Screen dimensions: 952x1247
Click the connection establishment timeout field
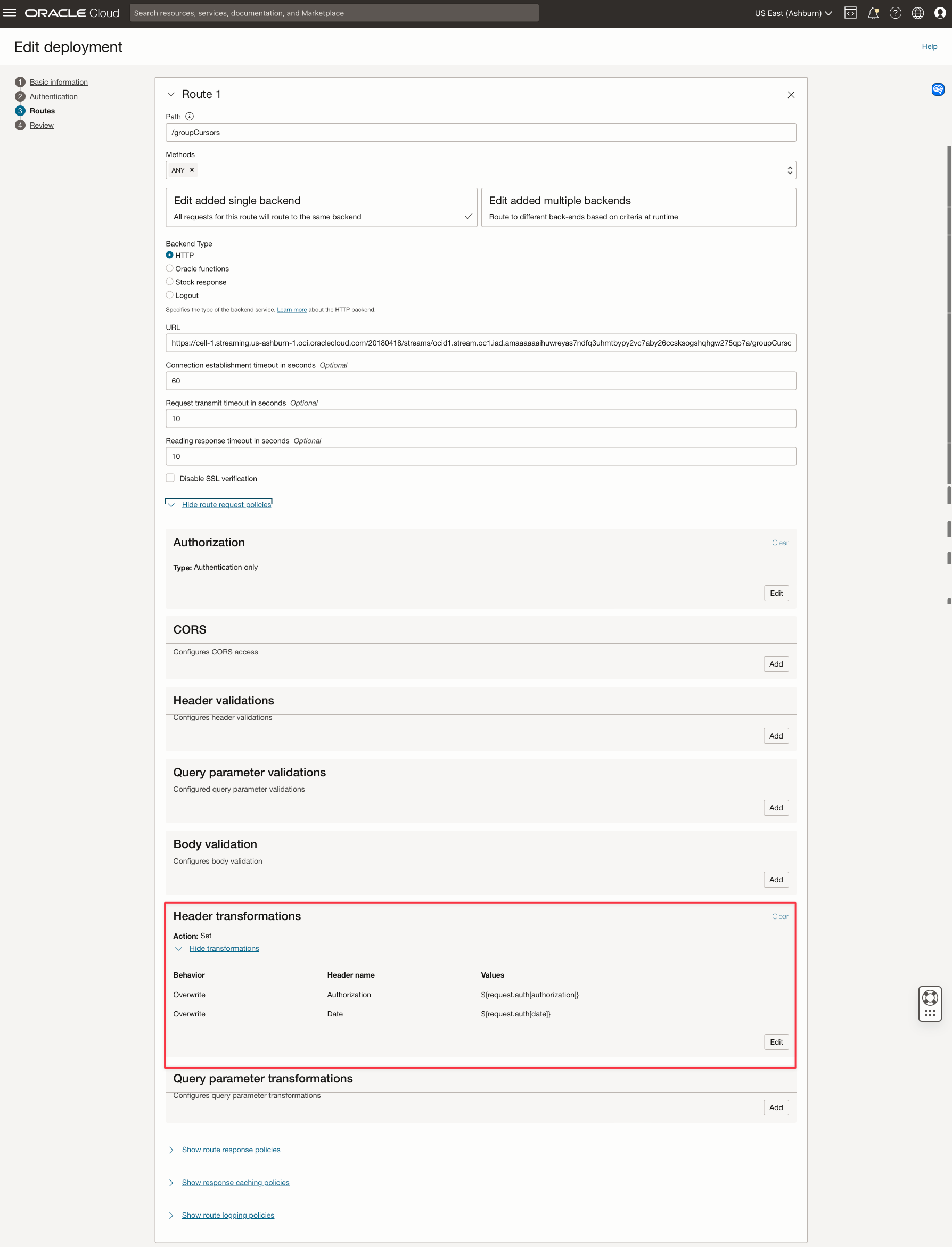(480, 381)
